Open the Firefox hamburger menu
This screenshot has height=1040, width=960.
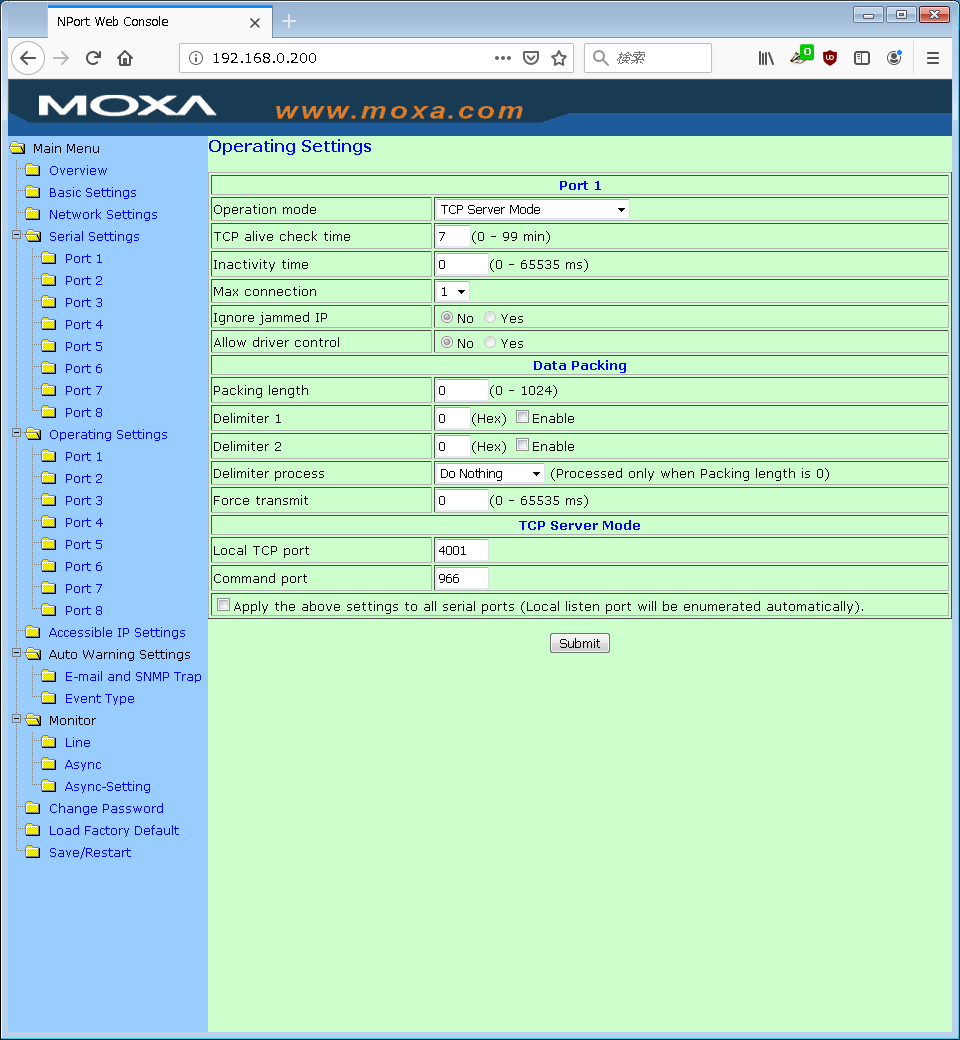tap(933, 58)
